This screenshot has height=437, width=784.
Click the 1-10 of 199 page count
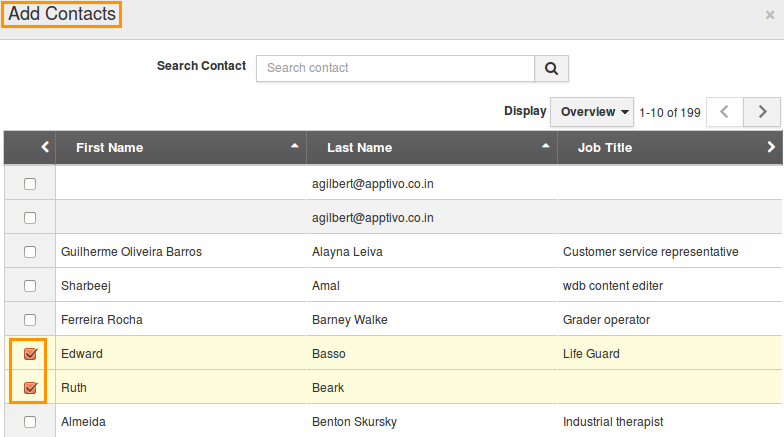coord(670,112)
